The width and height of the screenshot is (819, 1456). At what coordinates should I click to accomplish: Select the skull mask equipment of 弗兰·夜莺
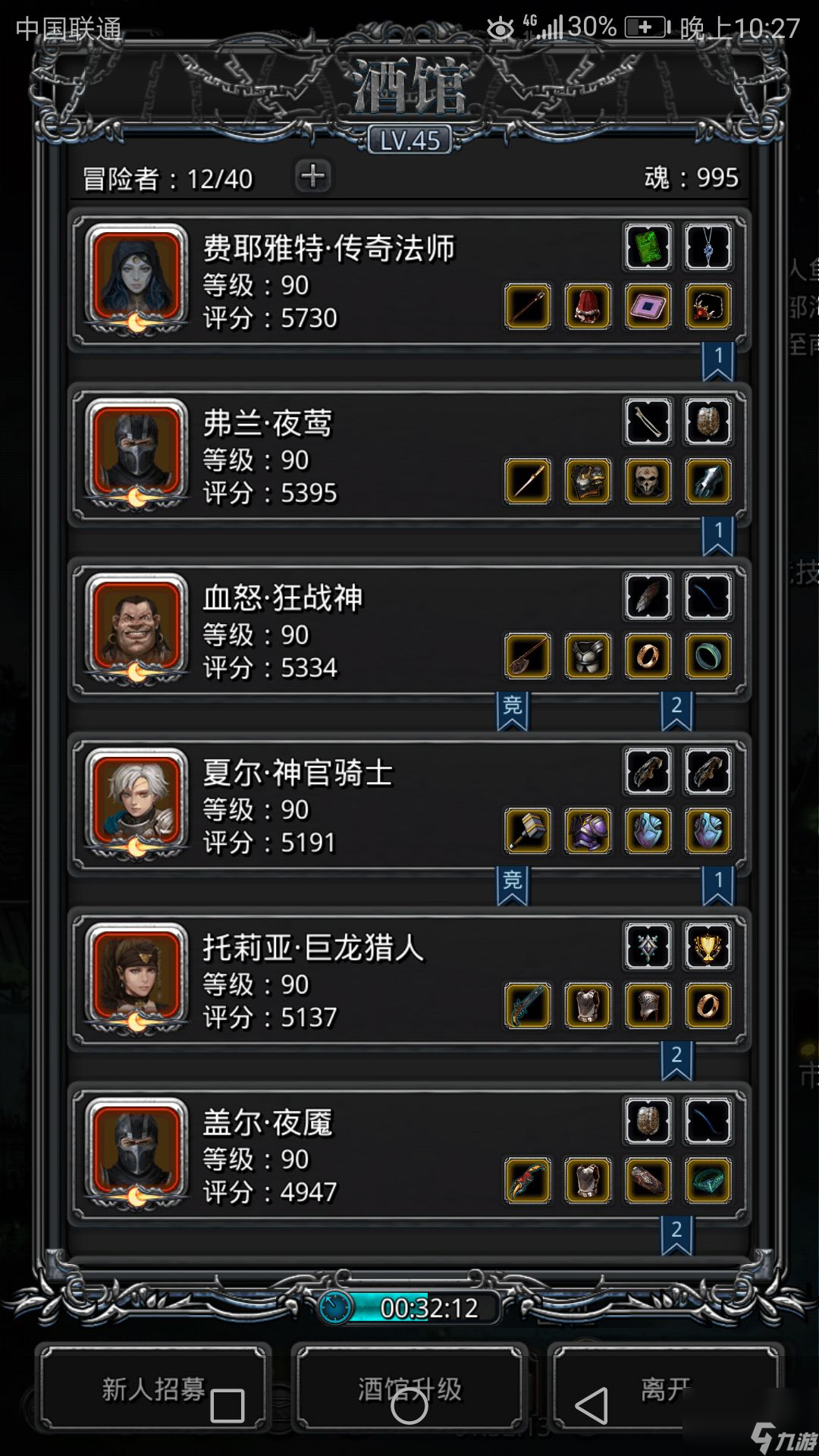click(x=648, y=482)
